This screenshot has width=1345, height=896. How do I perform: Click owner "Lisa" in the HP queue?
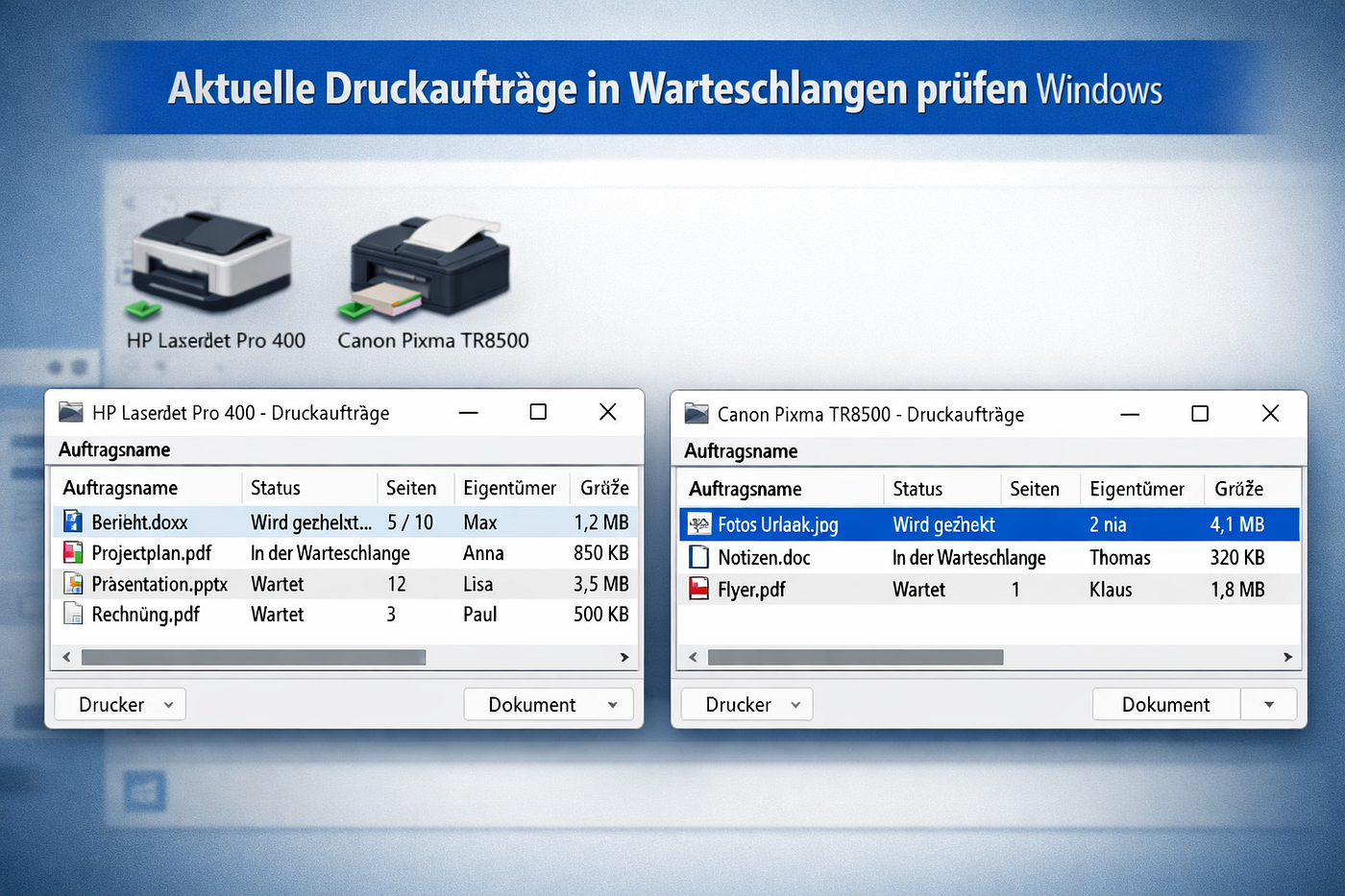click(x=478, y=584)
